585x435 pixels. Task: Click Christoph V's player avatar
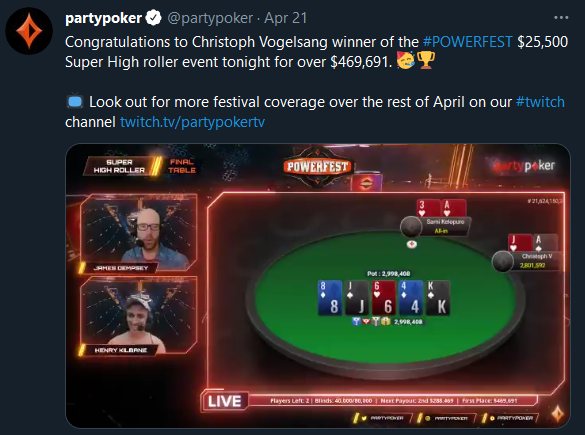coord(502,261)
